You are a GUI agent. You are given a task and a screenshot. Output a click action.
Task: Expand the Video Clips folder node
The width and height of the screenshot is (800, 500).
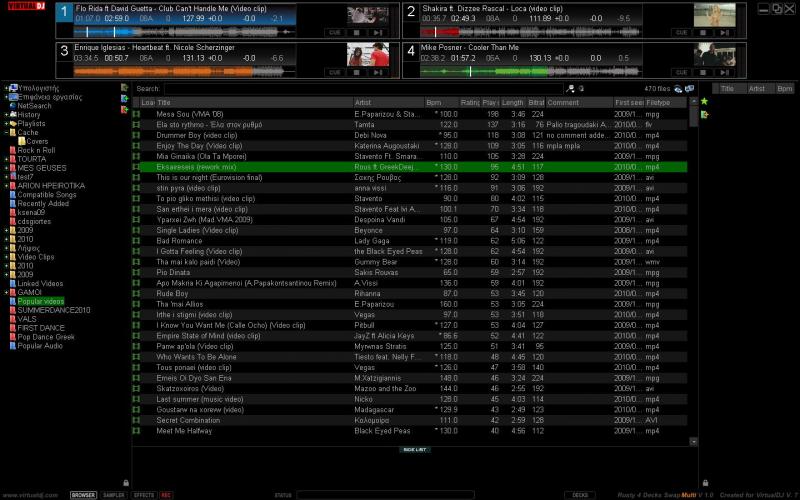pos(7,257)
